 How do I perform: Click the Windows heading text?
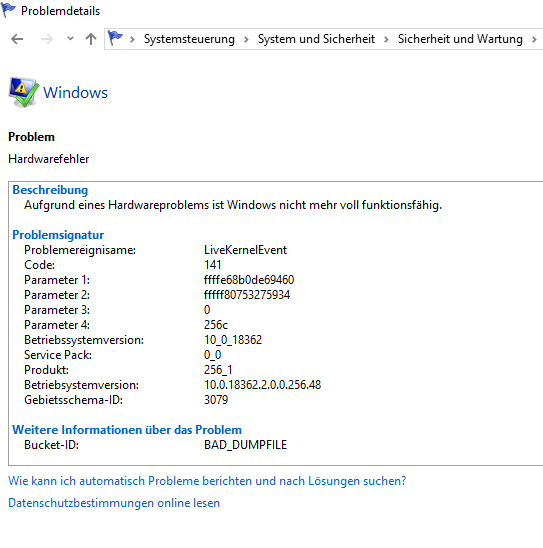(75, 93)
